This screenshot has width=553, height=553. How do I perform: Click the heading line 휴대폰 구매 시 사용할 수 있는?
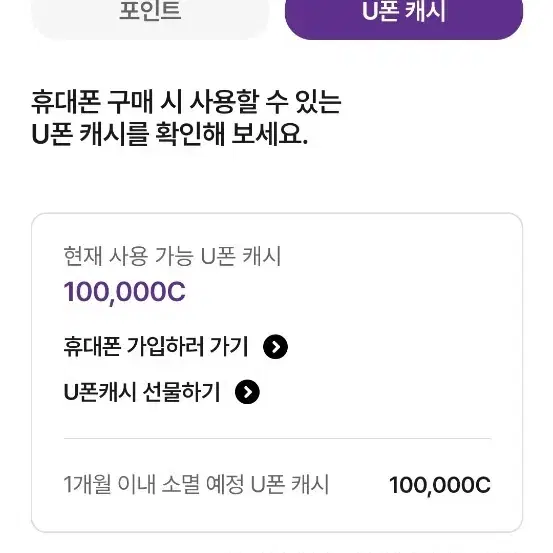[x=186, y=102]
